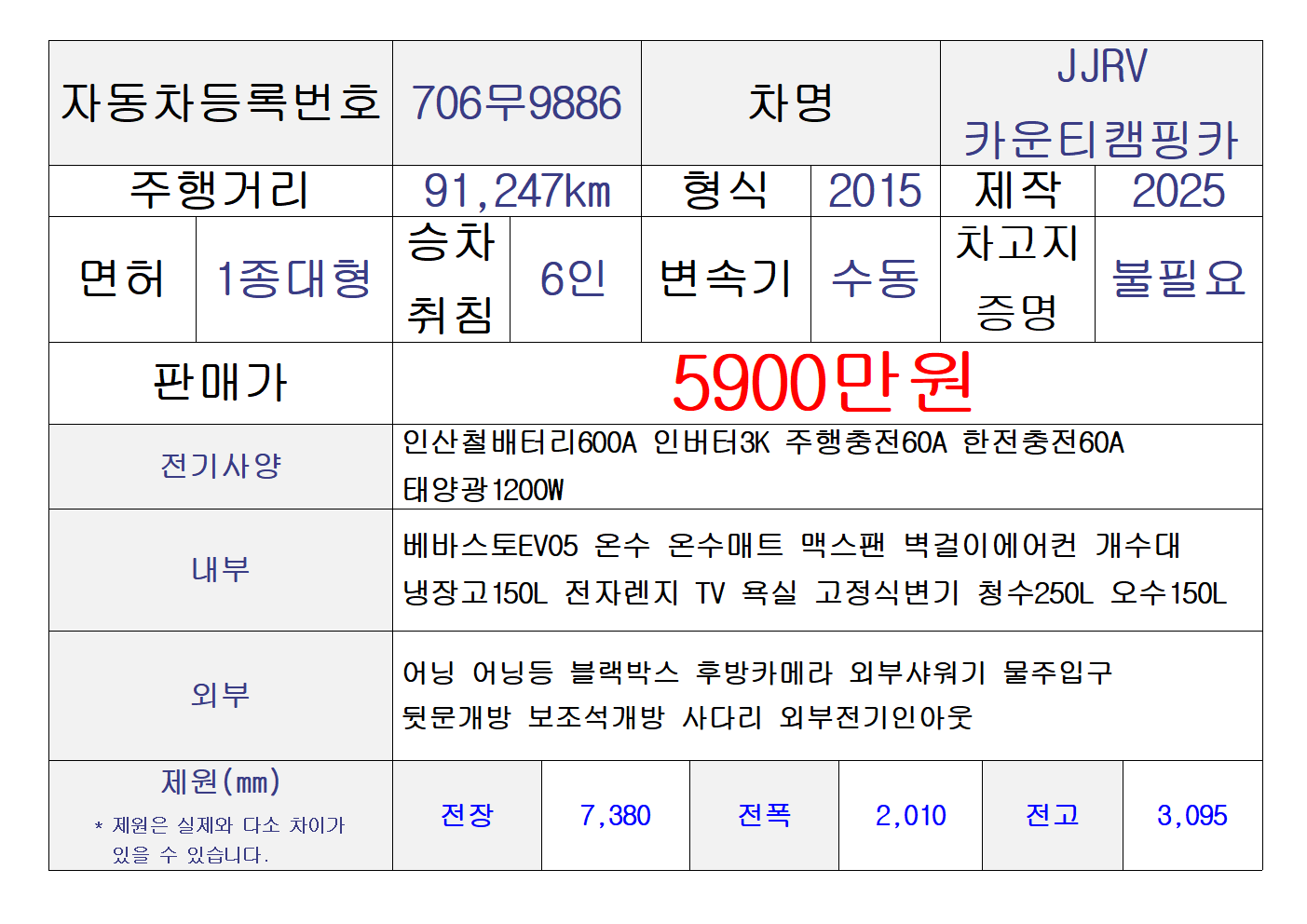Screen dimensions: 1307x924
Task: Click the 전고 value 3,095
Action: [x=1191, y=816]
